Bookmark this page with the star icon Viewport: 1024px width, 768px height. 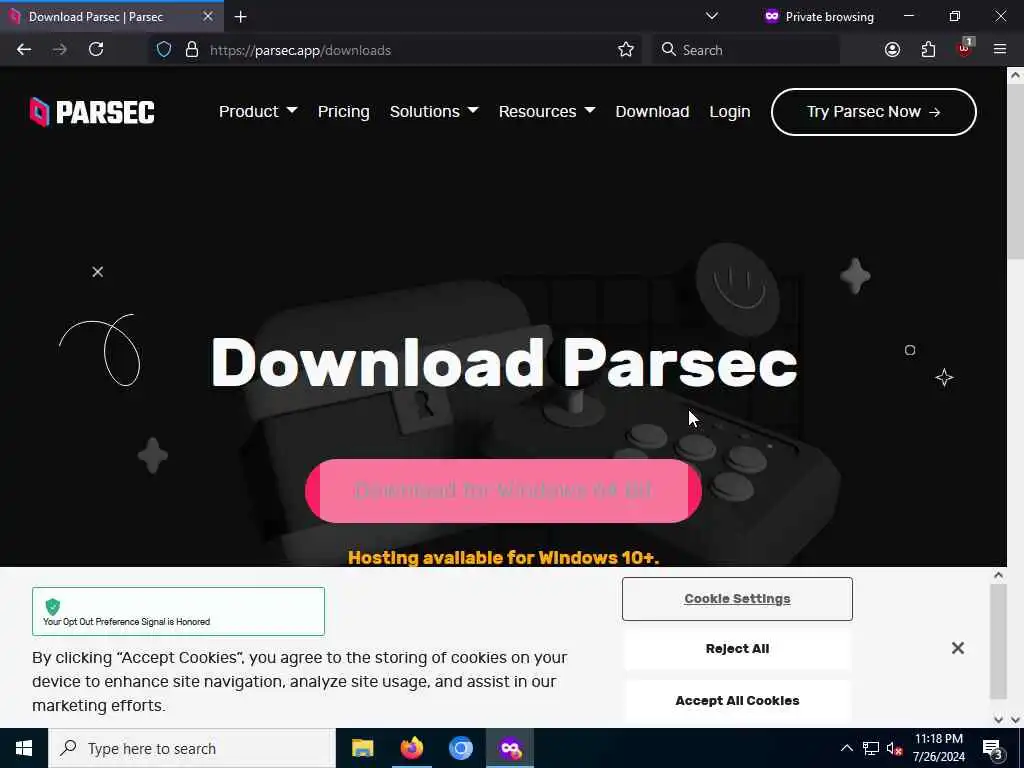click(x=626, y=50)
